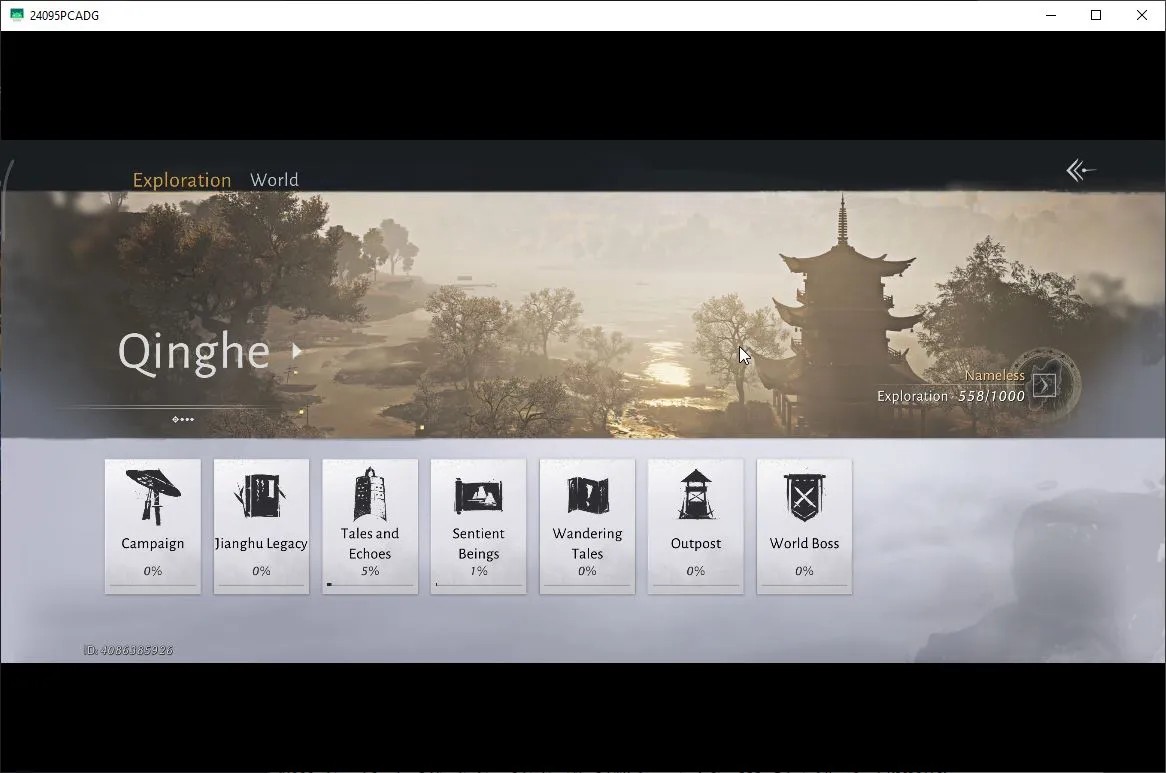Click the Tales and Echoes label
1166x773 pixels.
[x=370, y=543]
